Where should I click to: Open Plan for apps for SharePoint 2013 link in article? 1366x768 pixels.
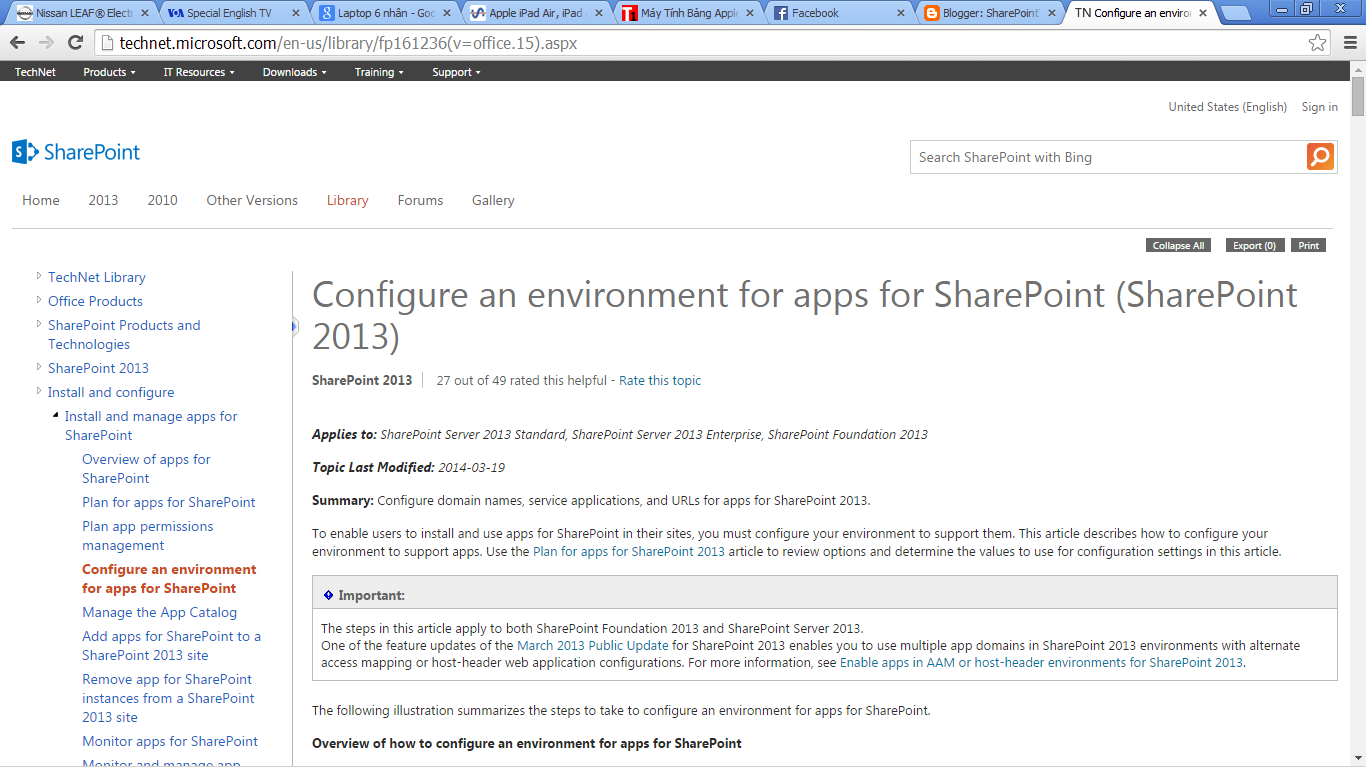pos(629,551)
